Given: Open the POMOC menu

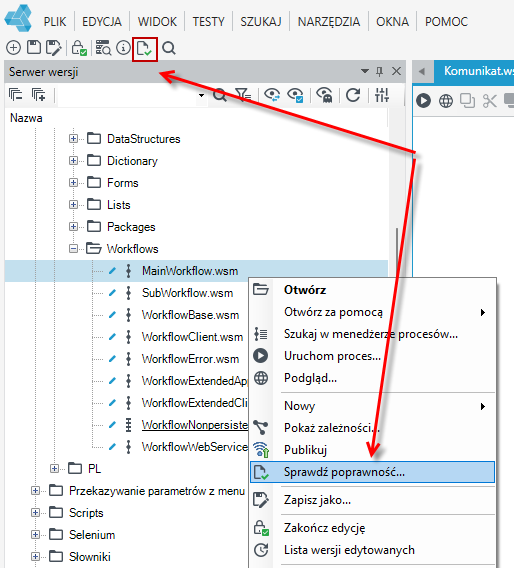Looking at the screenshot, I should [x=446, y=22].
